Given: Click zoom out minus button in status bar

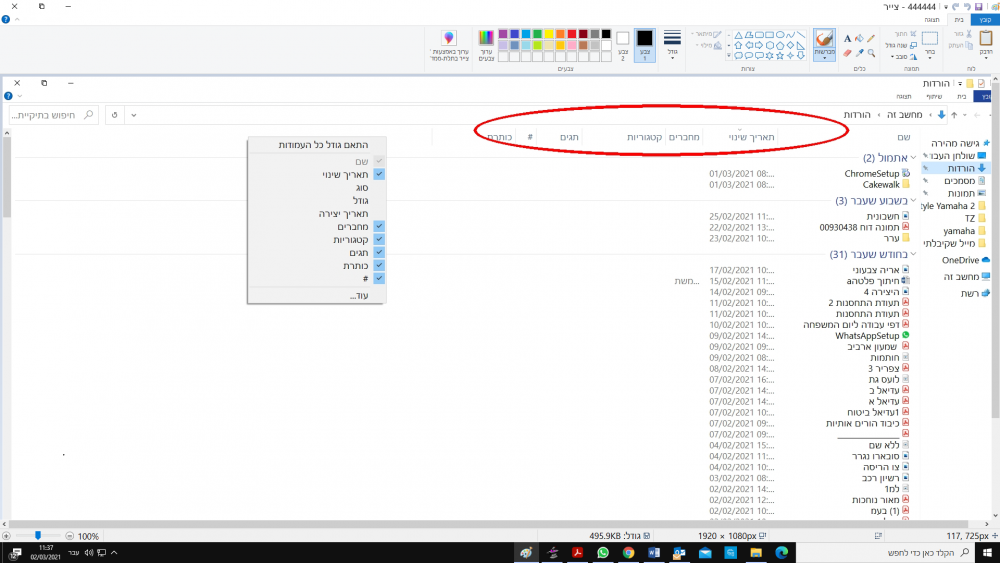Looking at the screenshot, I should pyautogui.click(x=70, y=536).
